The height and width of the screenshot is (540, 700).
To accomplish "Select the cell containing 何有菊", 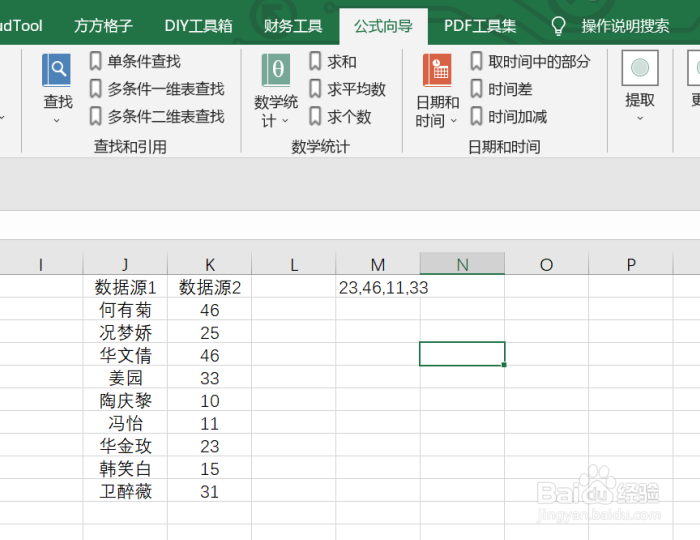I will [x=125, y=310].
